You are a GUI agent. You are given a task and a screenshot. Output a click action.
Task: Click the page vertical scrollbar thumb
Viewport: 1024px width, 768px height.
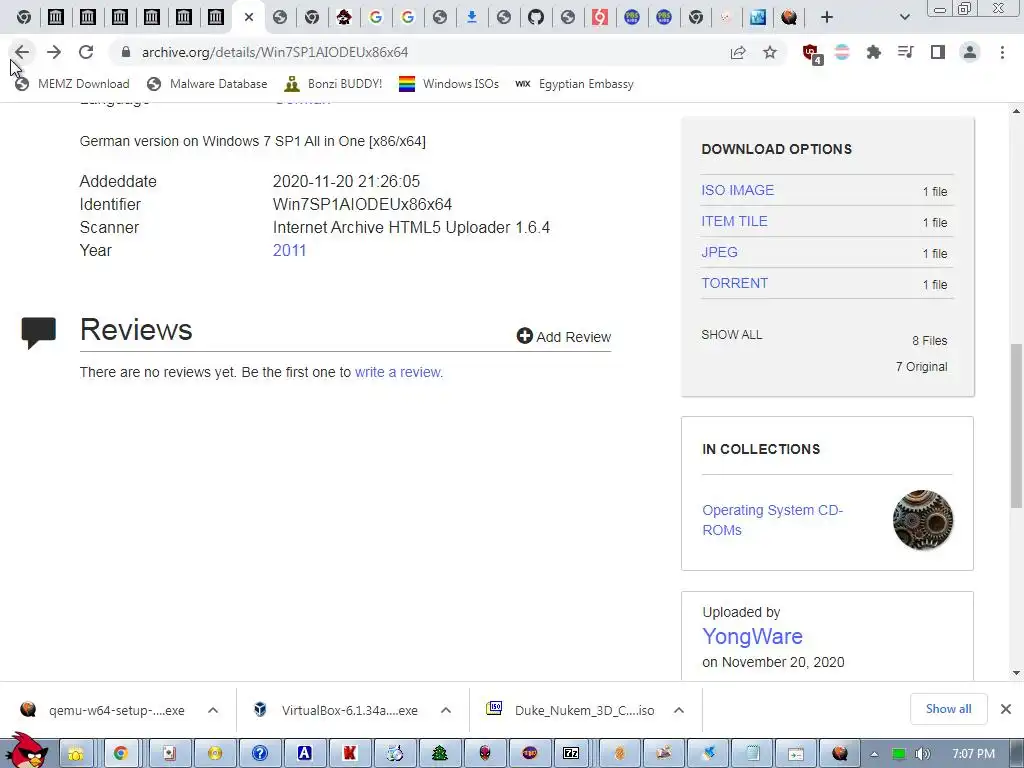pyautogui.click(x=1016, y=426)
